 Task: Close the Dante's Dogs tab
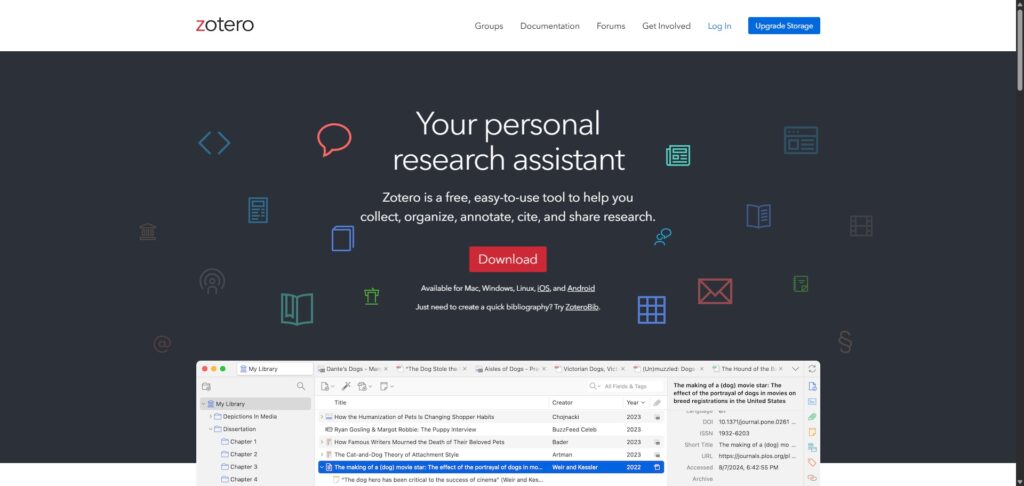click(x=385, y=369)
